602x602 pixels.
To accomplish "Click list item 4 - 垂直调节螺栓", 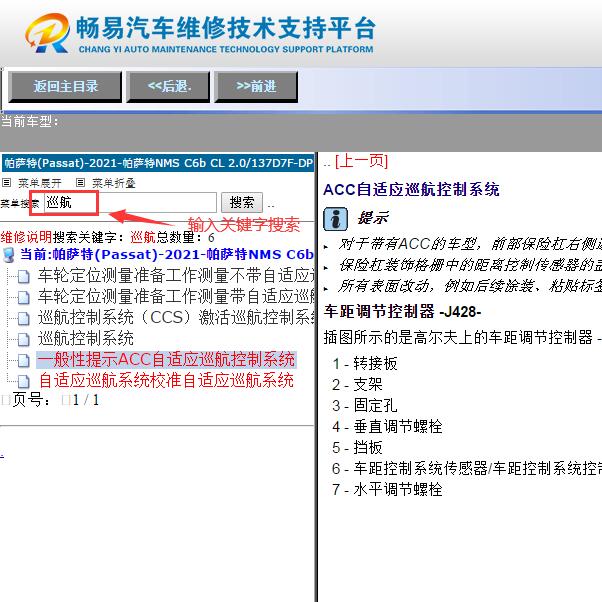I will click(x=387, y=427).
